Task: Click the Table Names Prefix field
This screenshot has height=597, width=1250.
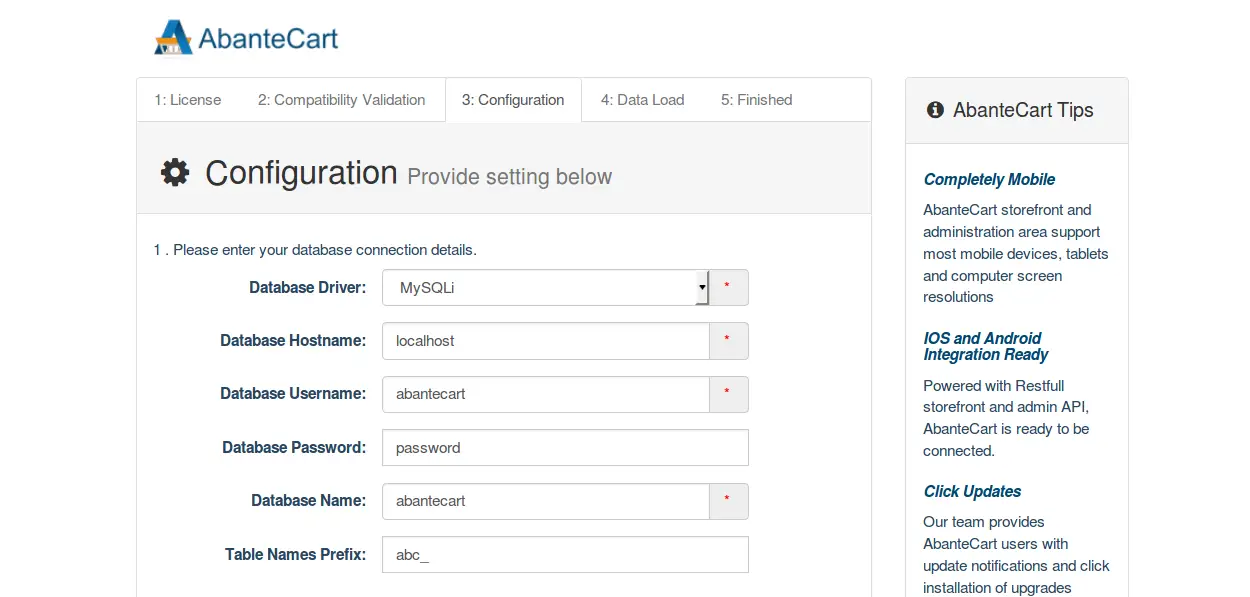Action: [565, 554]
